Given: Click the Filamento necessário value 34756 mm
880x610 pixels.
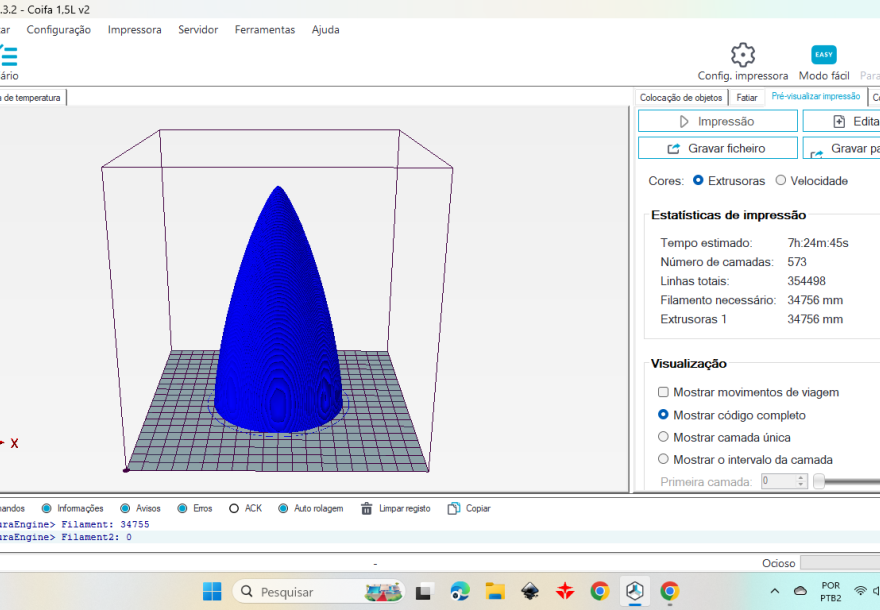Looking at the screenshot, I should tap(815, 300).
